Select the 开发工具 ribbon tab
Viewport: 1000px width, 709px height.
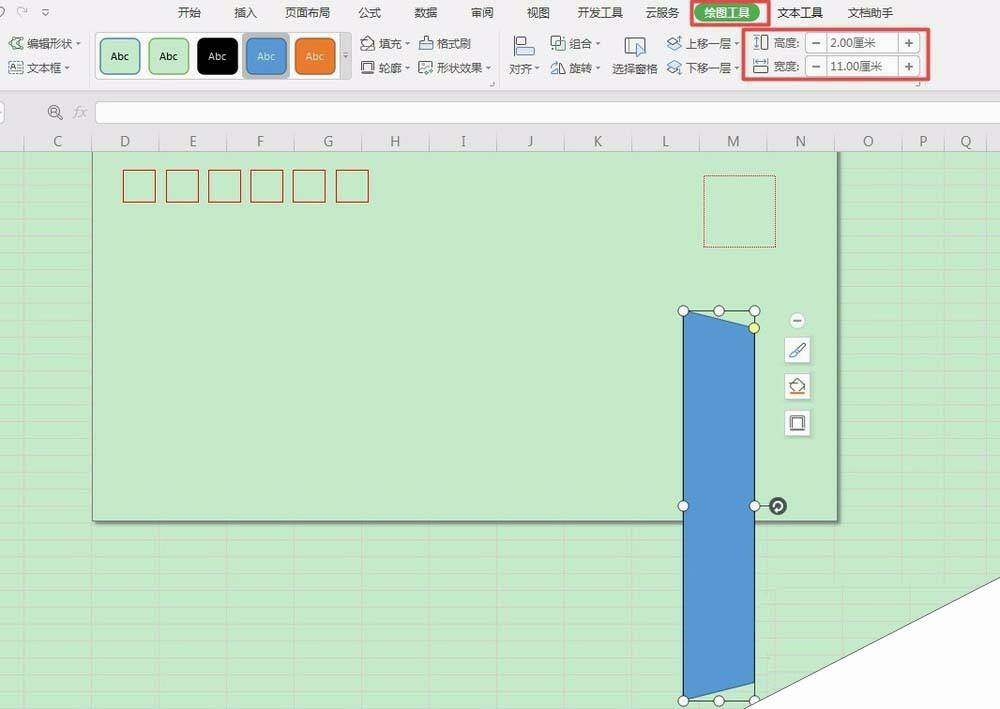(599, 13)
